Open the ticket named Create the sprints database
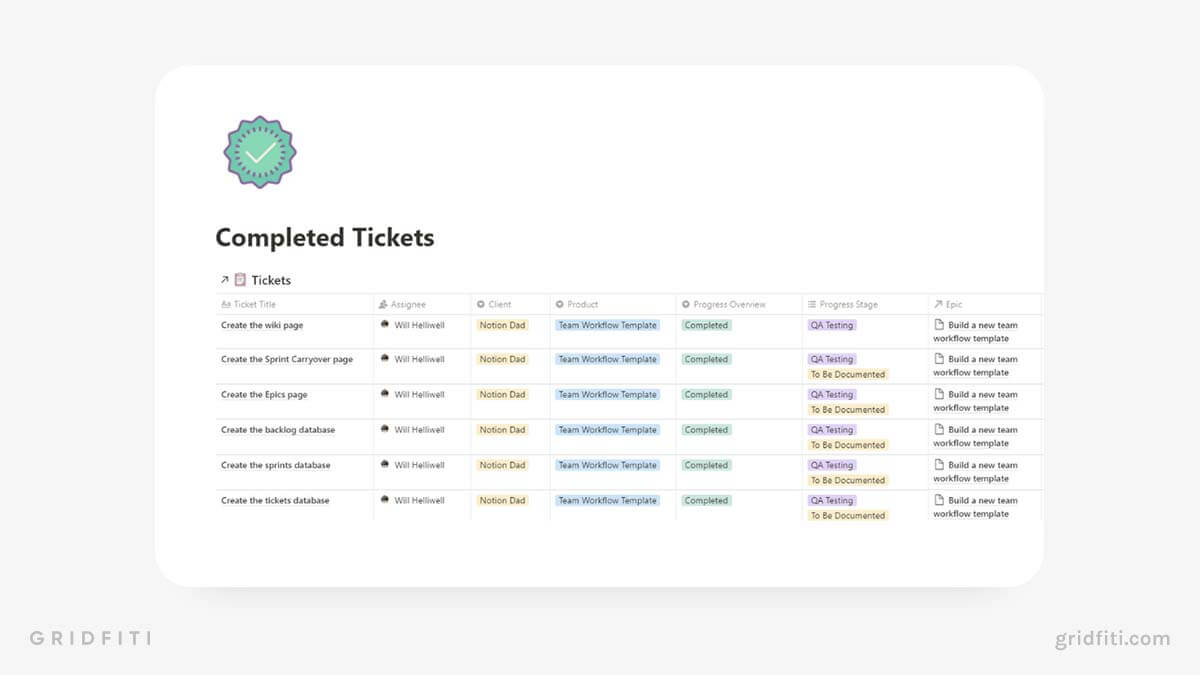The image size is (1200, 675). [275, 465]
